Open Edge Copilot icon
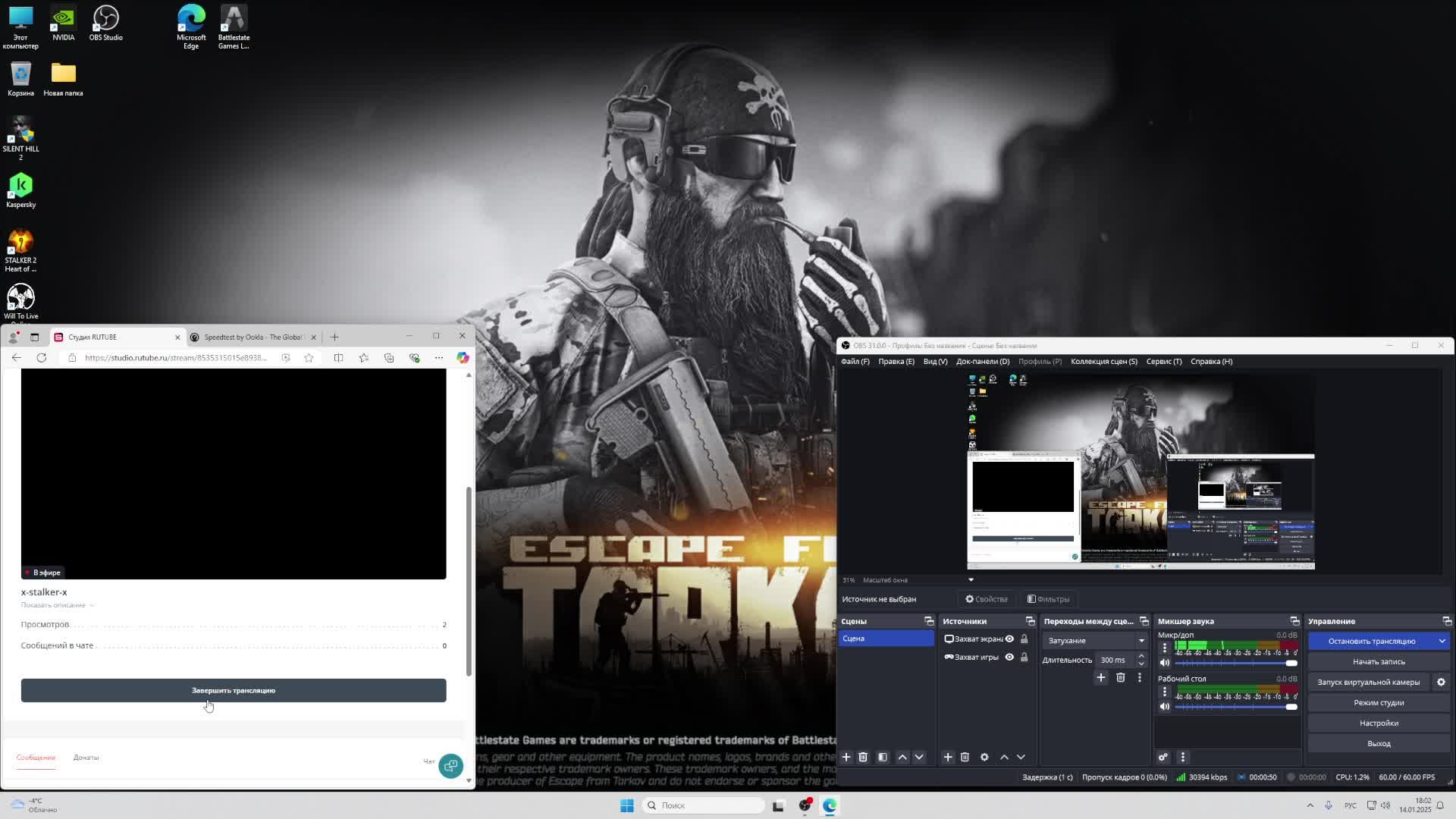Image resolution: width=1456 pixels, height=819 pixels. click(x=463, y=357)
